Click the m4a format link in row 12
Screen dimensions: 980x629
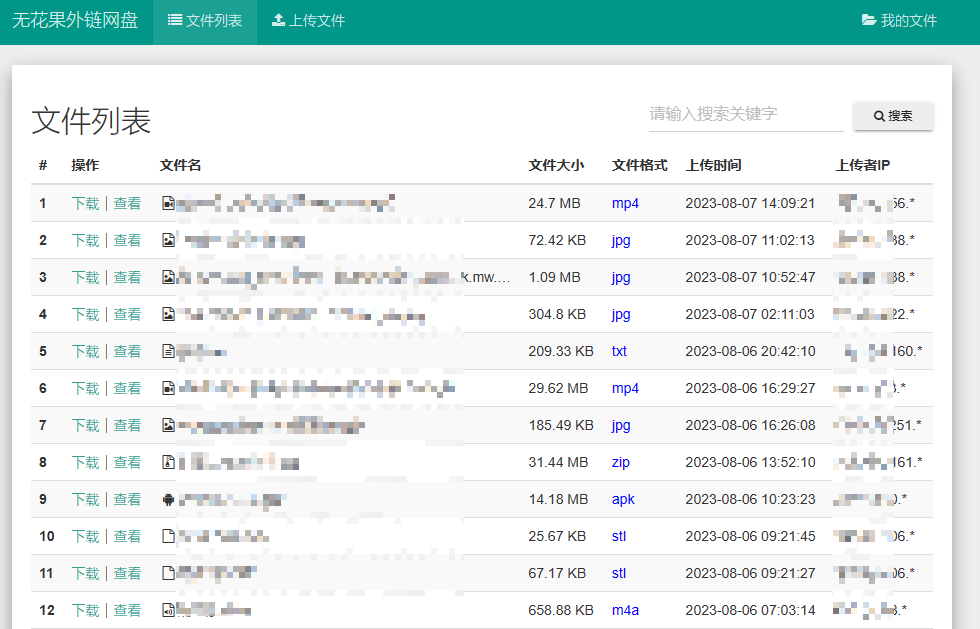(625, 610)
